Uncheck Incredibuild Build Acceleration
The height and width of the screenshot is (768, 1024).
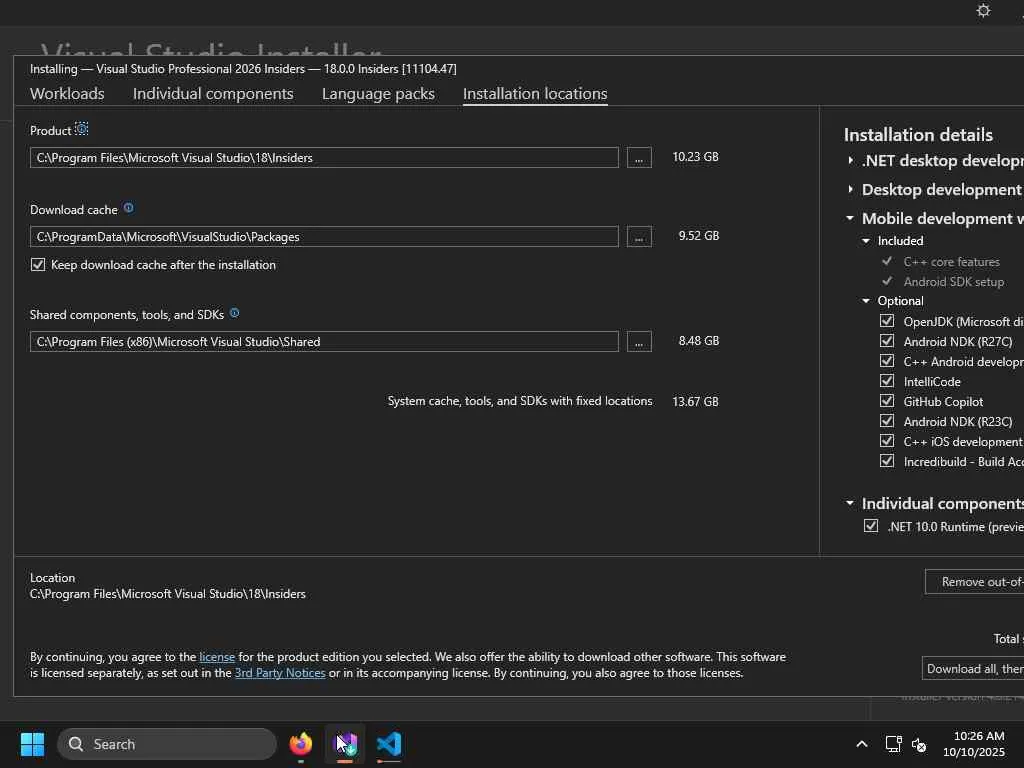coord(886,461)
